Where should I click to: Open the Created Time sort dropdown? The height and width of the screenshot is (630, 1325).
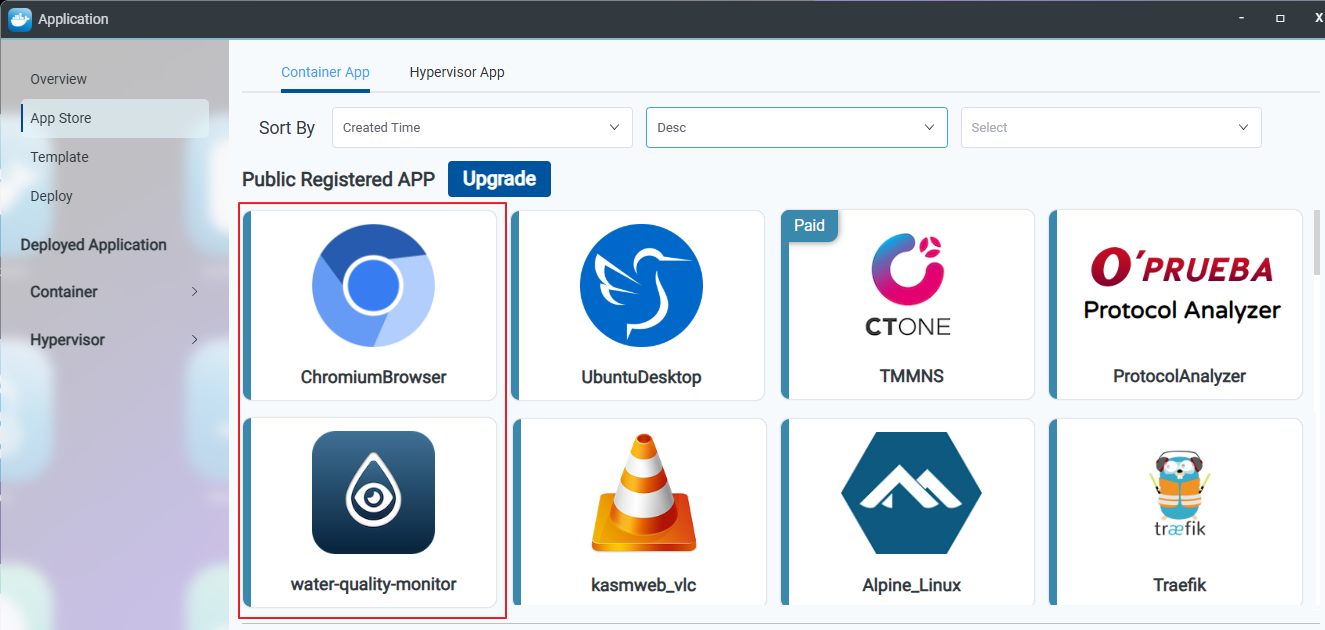click(482, 127)
